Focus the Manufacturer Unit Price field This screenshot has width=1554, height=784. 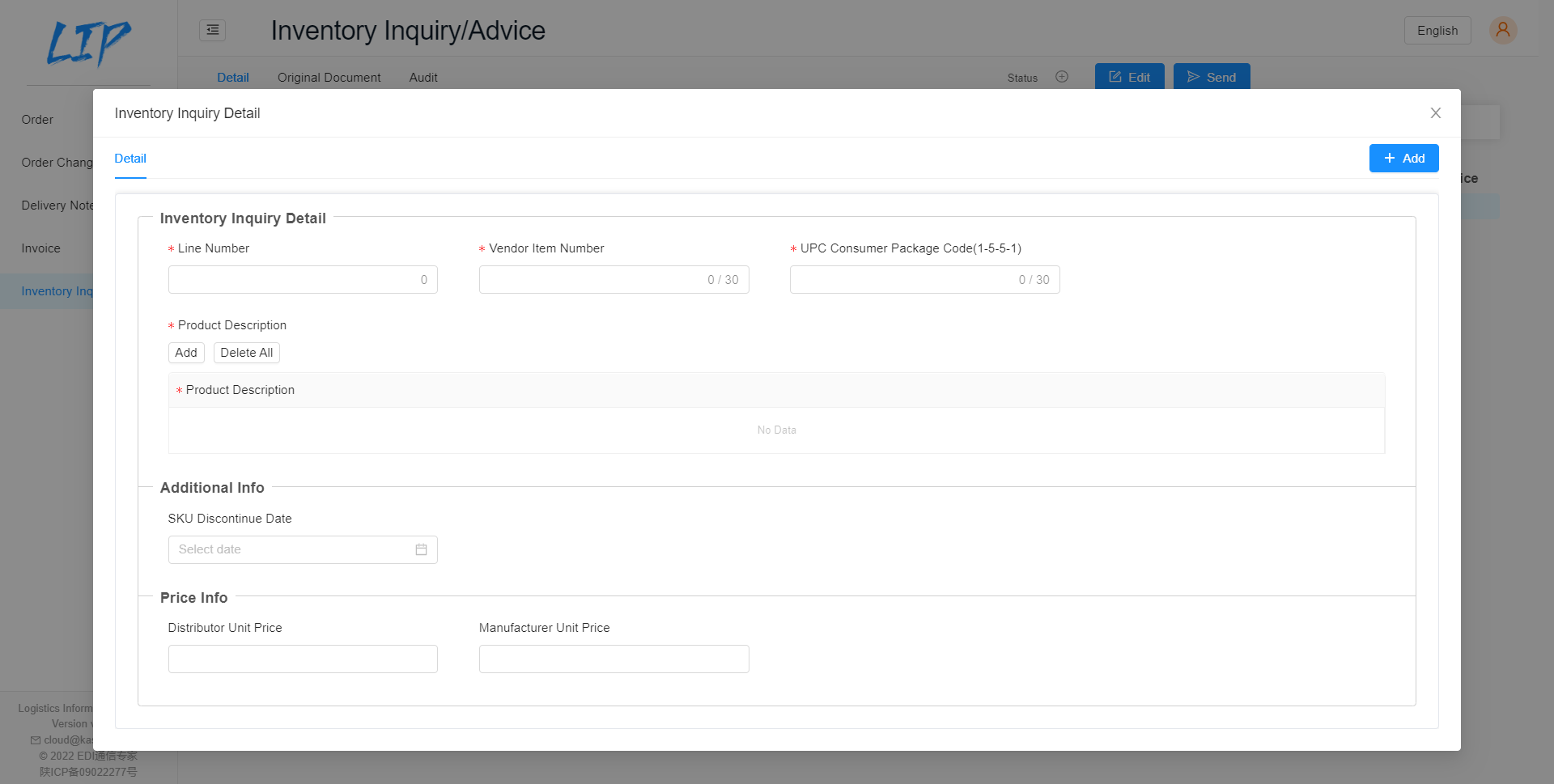[x=614, y=659]
